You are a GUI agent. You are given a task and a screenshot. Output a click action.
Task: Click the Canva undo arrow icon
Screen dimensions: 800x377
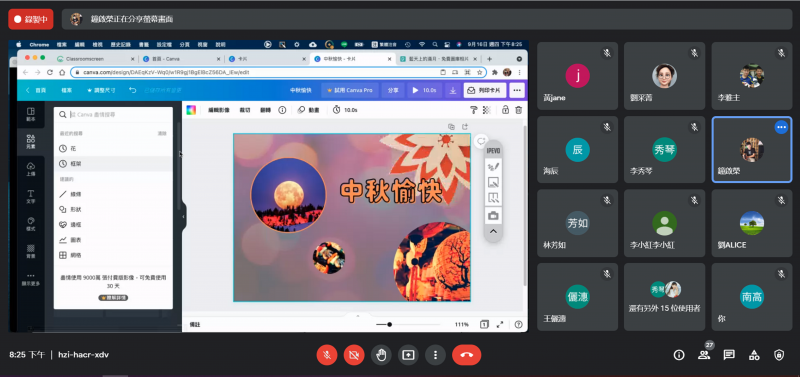(133, 90)
